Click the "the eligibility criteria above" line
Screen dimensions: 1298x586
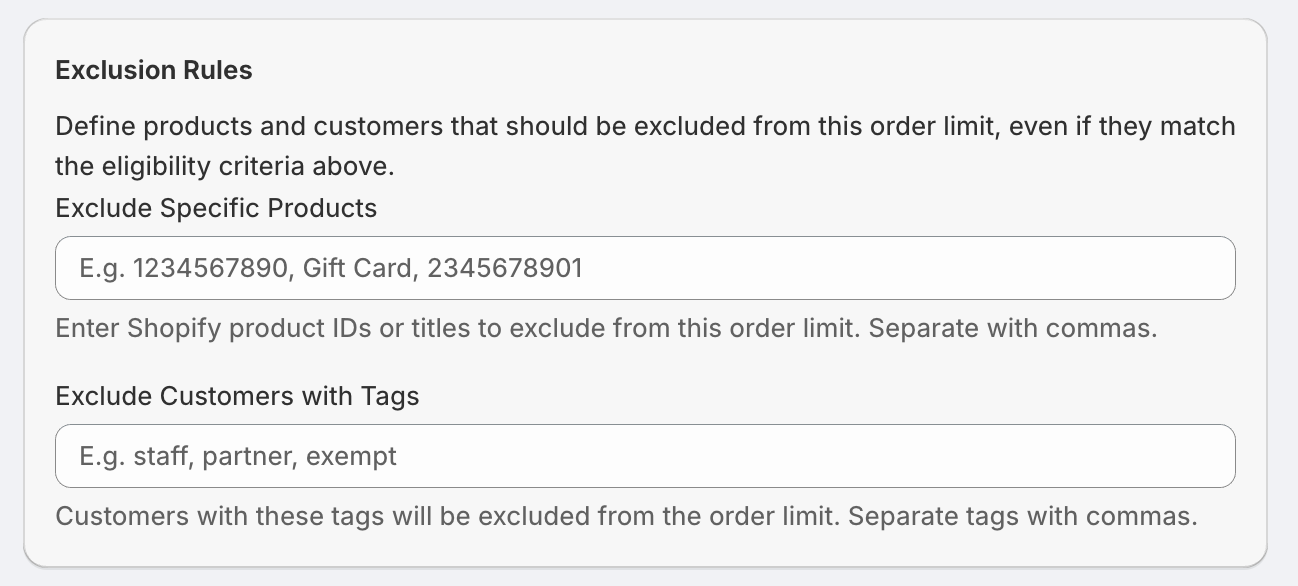[225, 167]
